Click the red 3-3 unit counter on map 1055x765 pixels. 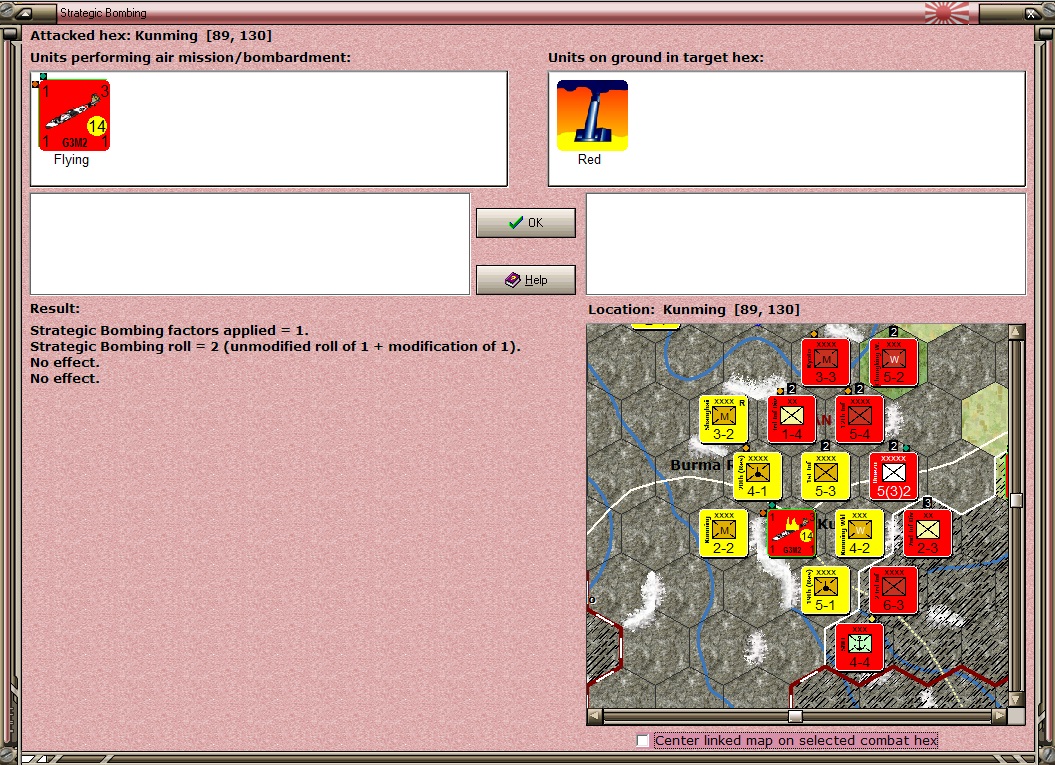click(825, 362)
